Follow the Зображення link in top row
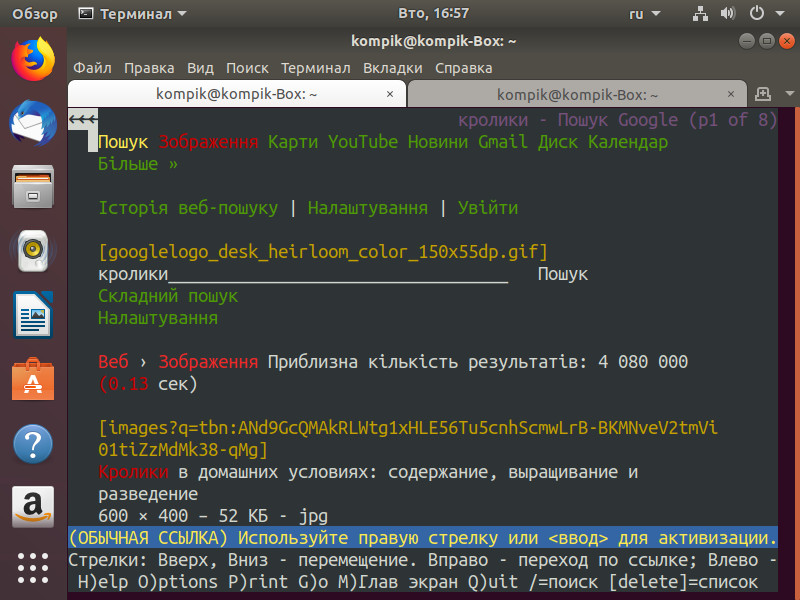The height and width of the screenshot is (600, 800). pos(208,142)
